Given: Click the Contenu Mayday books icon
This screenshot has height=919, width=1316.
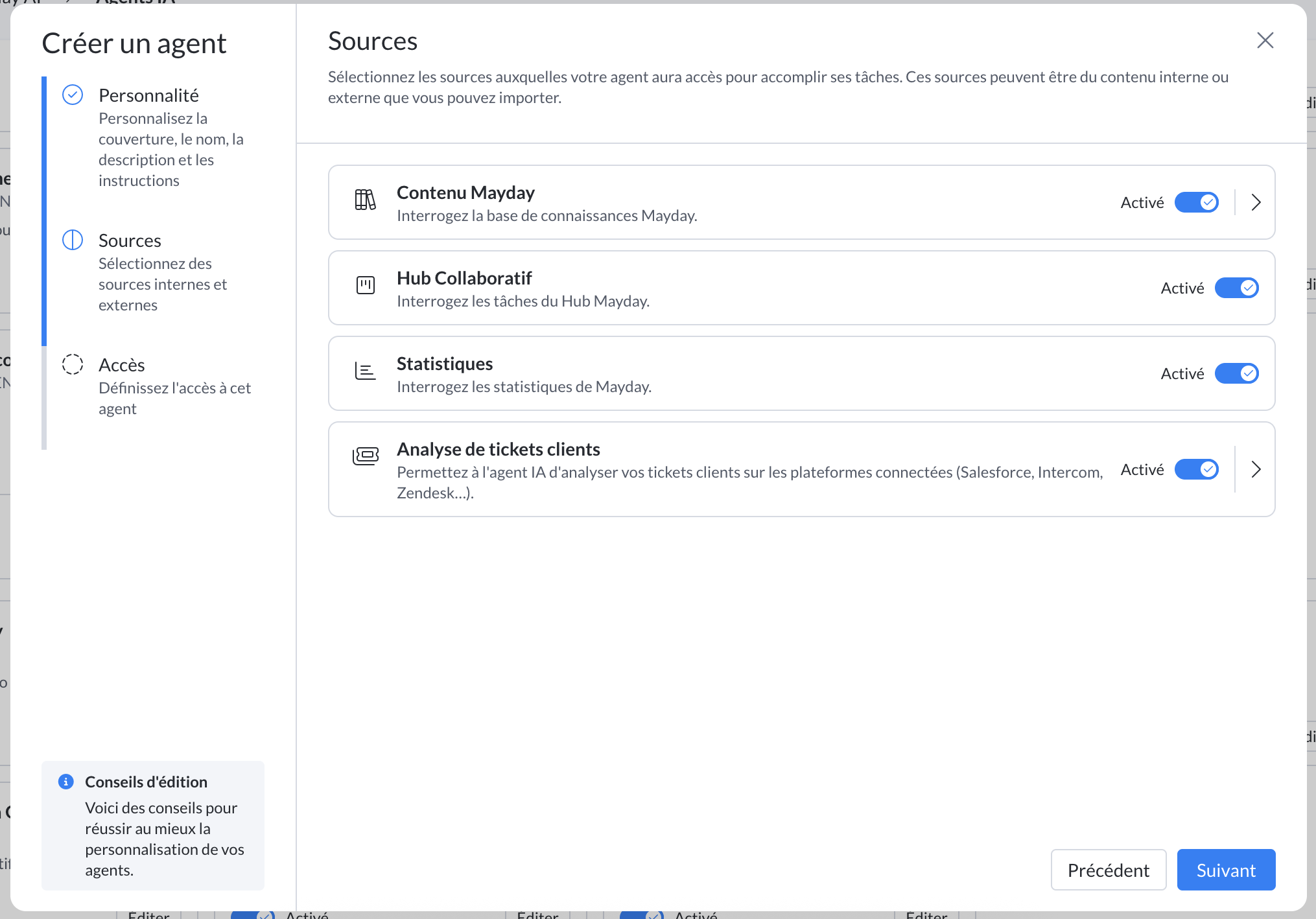Looking at the screenshot, I should pos(365,200).
